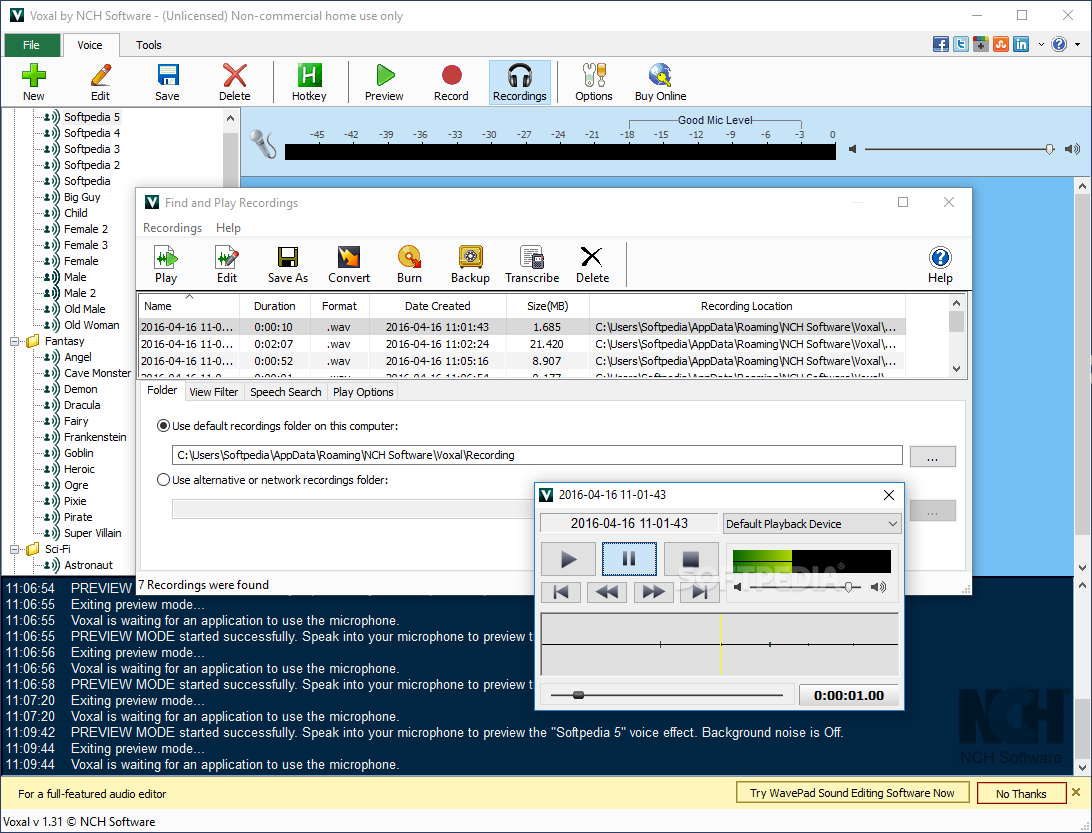Image resolution: width=1092 pixels, height=833 pixels.
Task: Open the Hotkey settings icon
Action: pyautogui.click(x=309, y=82)
